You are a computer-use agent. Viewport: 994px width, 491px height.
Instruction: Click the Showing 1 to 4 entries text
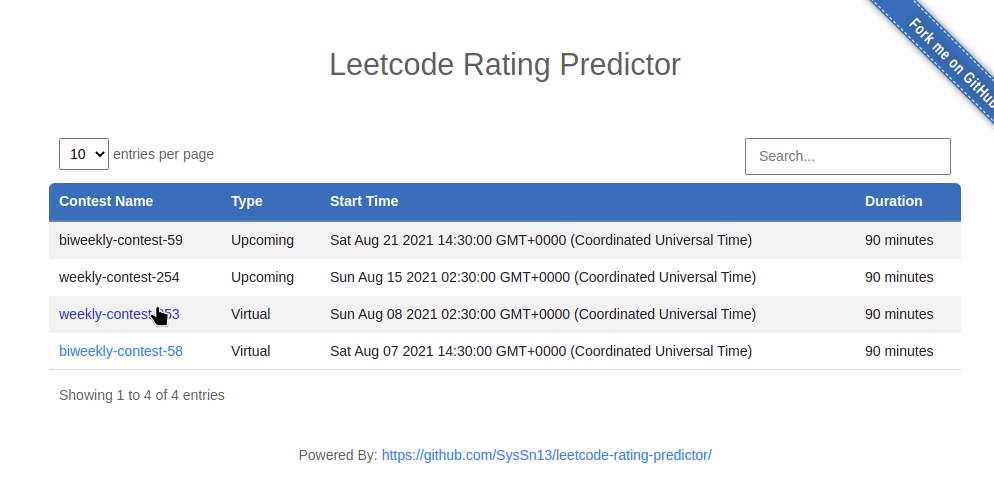coord(141,395)
